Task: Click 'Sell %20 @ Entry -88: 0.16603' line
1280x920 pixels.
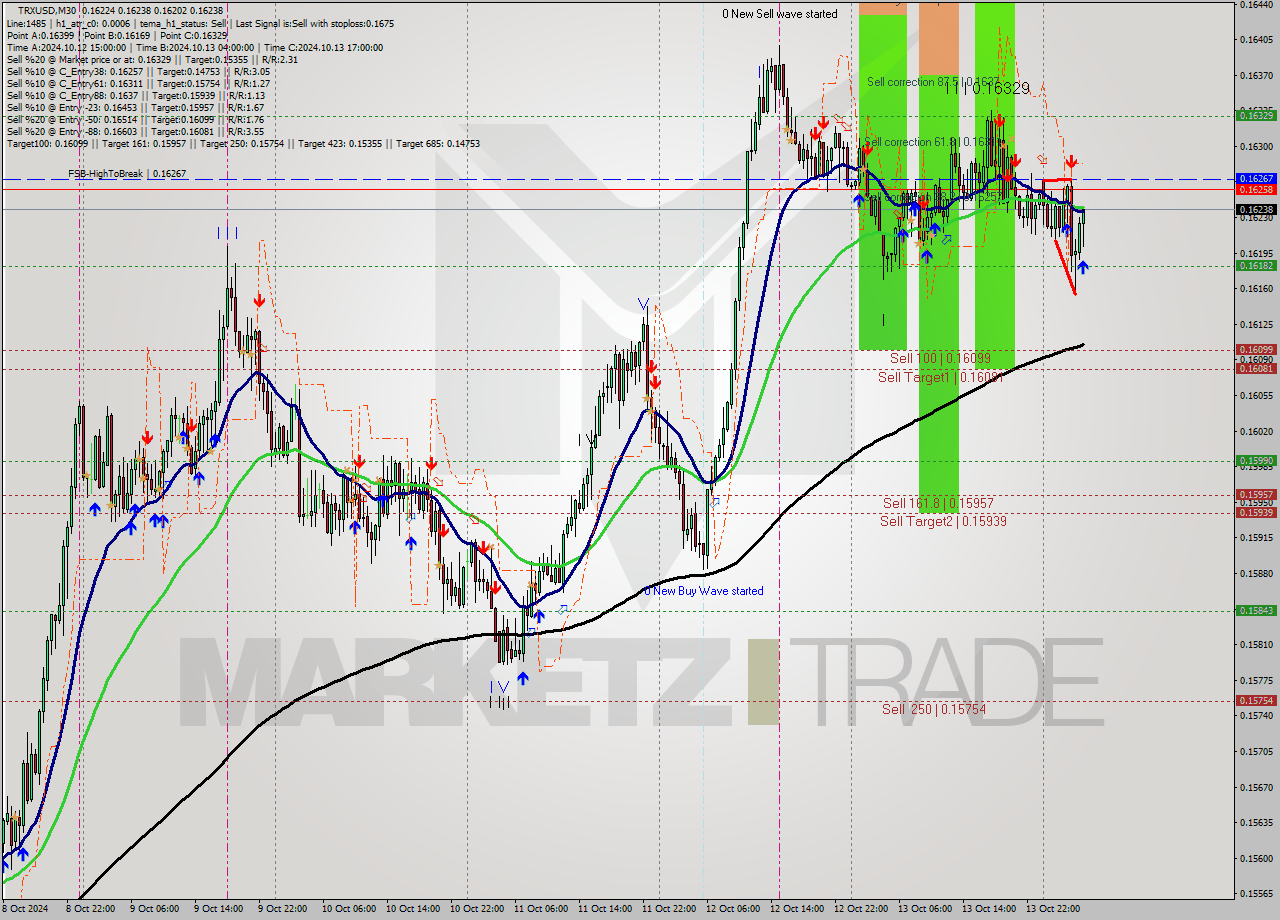Action: 135,131
